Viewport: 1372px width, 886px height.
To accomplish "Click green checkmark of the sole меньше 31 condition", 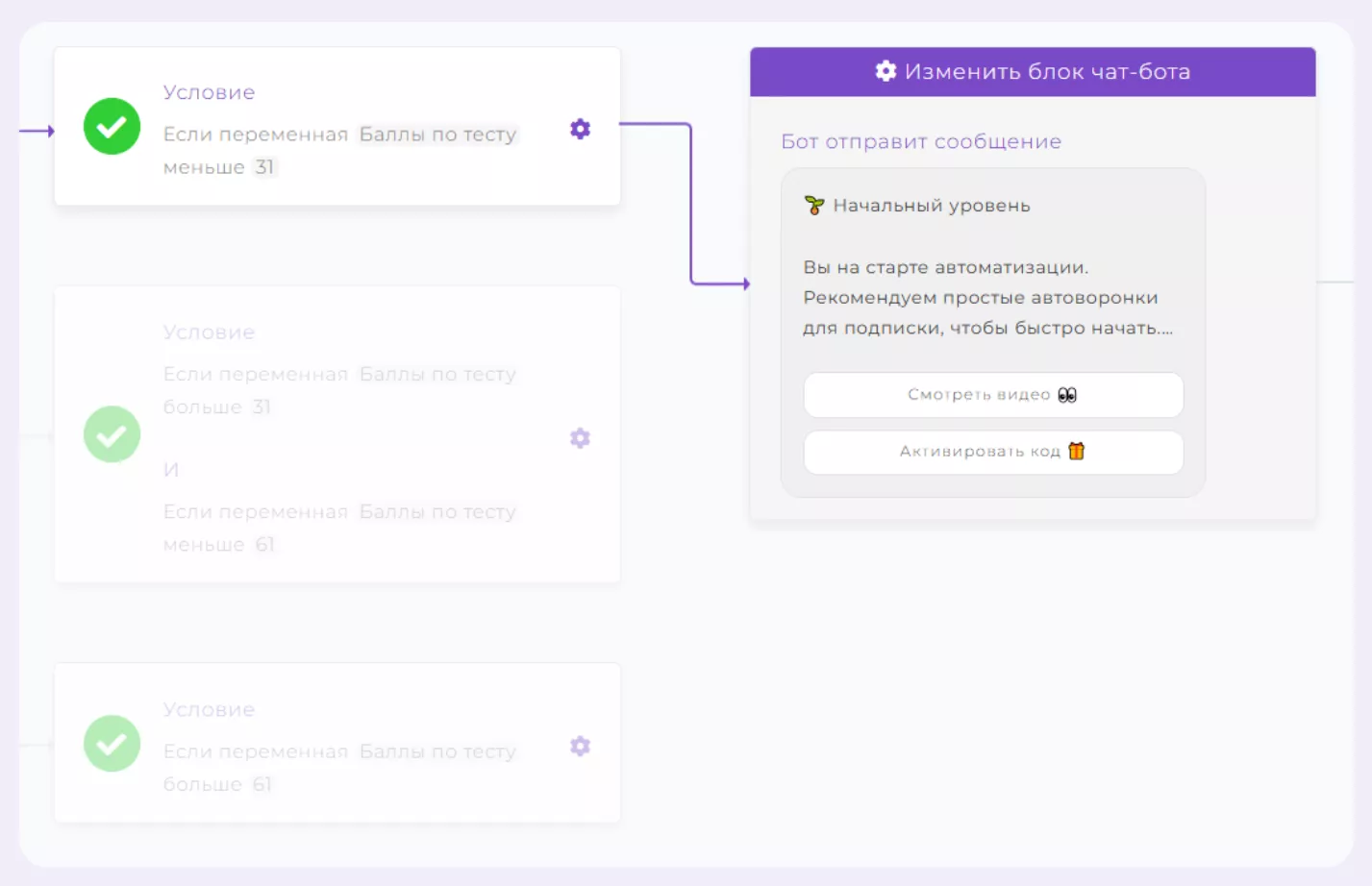I will pos(112,126).
